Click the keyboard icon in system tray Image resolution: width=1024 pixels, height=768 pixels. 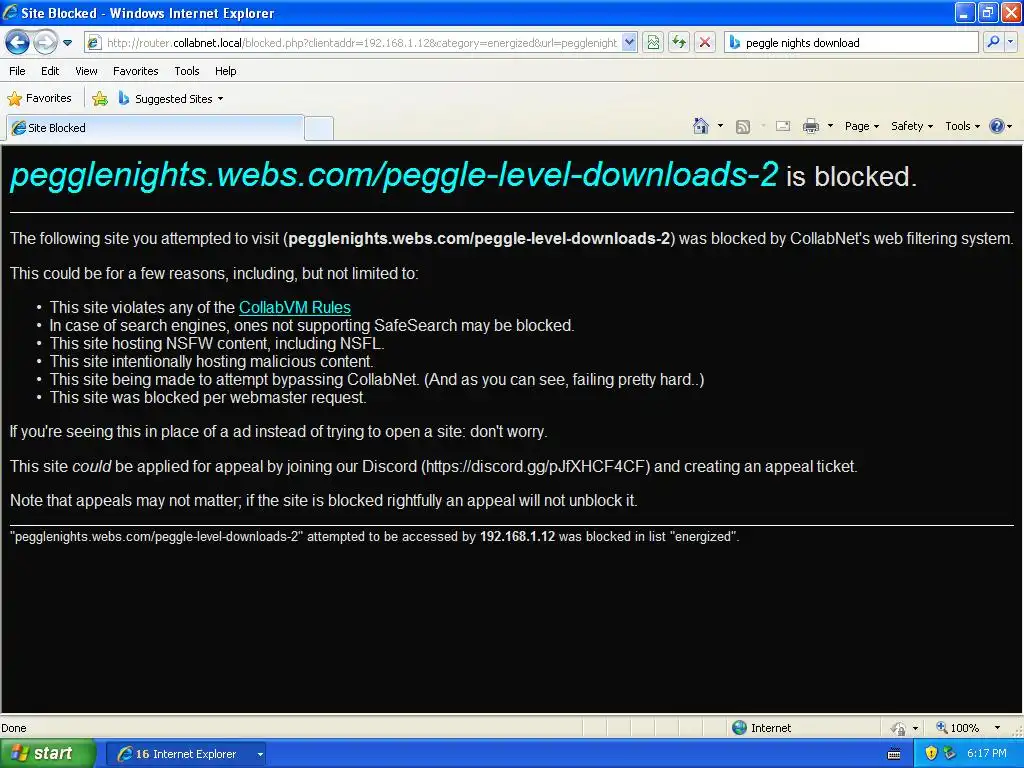point(894,754)
